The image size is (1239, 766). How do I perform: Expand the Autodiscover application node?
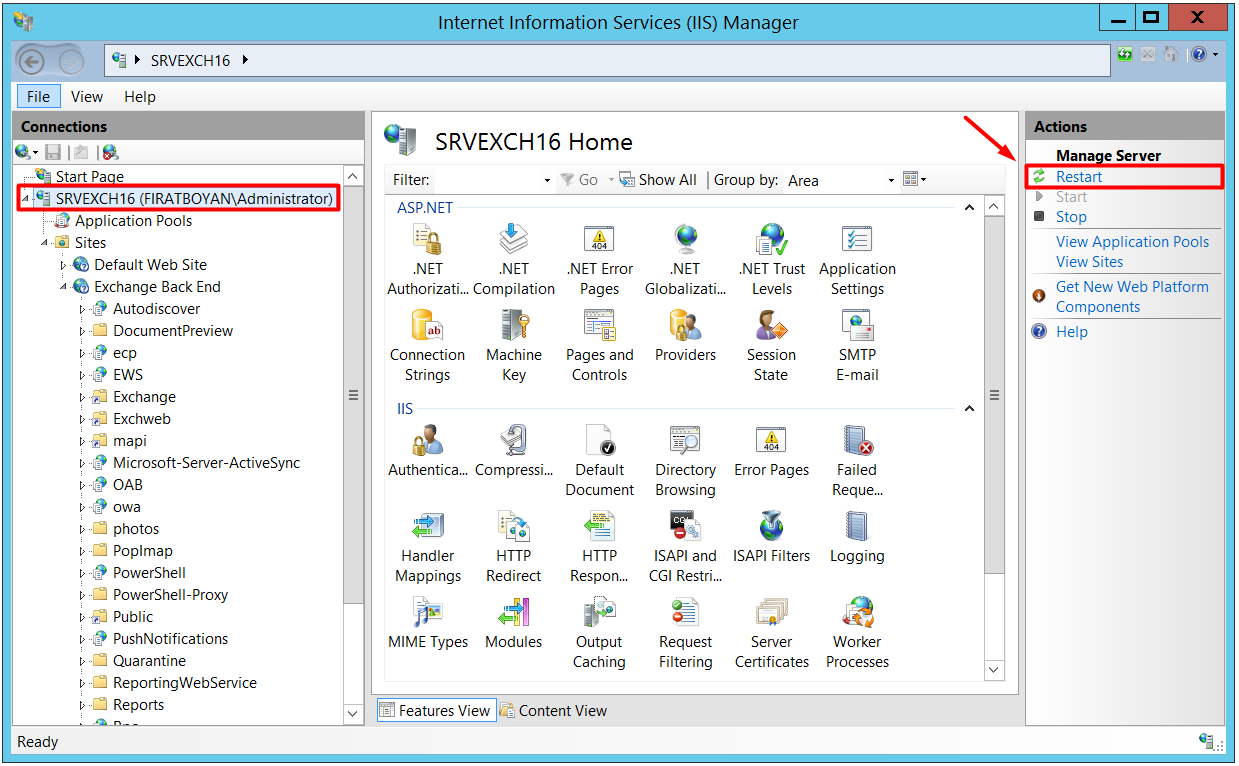(x=83, y=309)
